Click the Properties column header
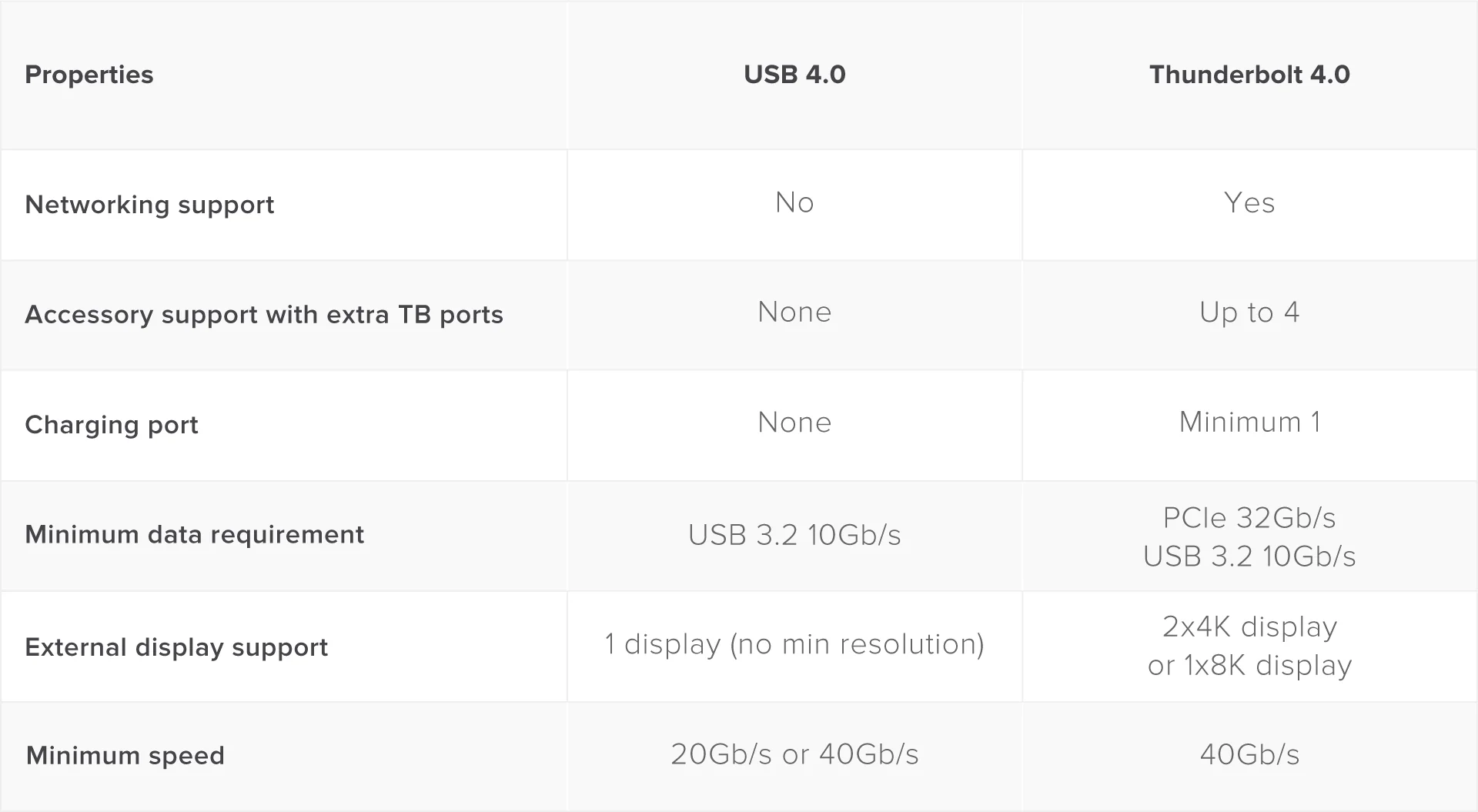This screenshot has width=1478, height=812. click(x=89, y=75)
